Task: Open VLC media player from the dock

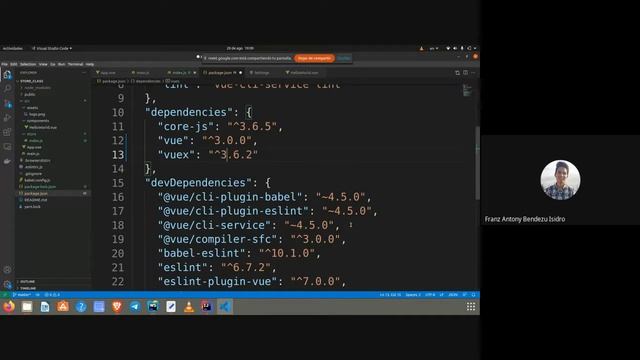Action: point(189,307)
